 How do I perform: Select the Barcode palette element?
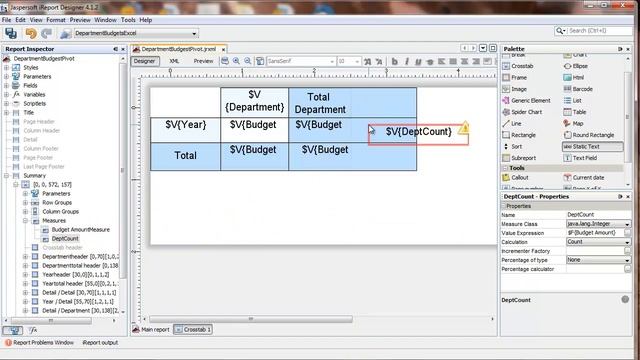[x=578, y=89]
